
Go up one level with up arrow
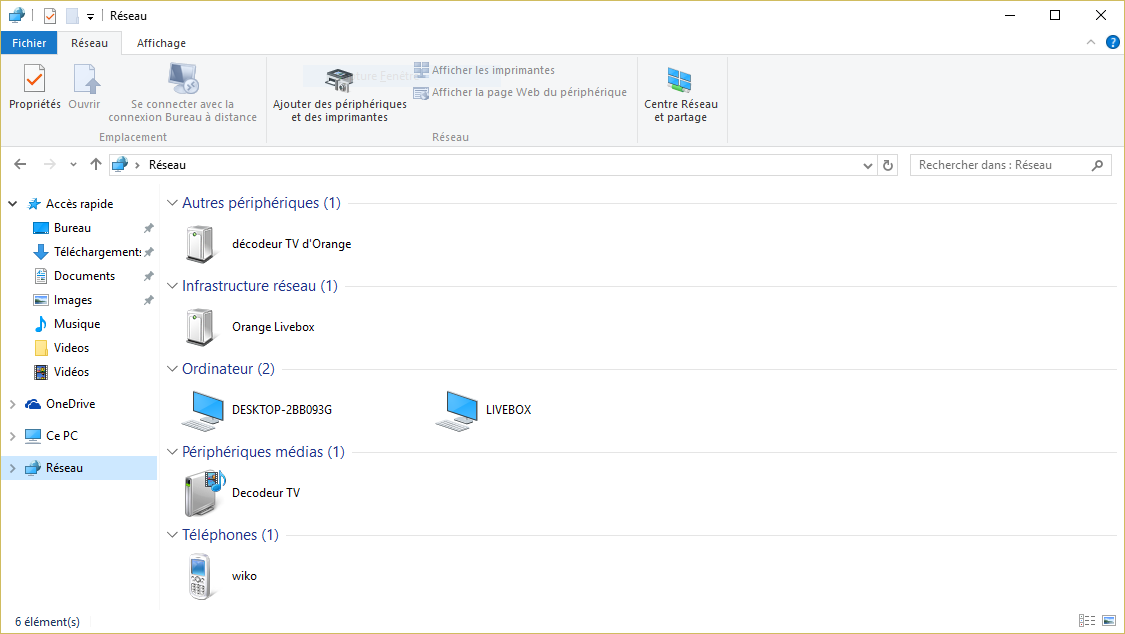95,164
